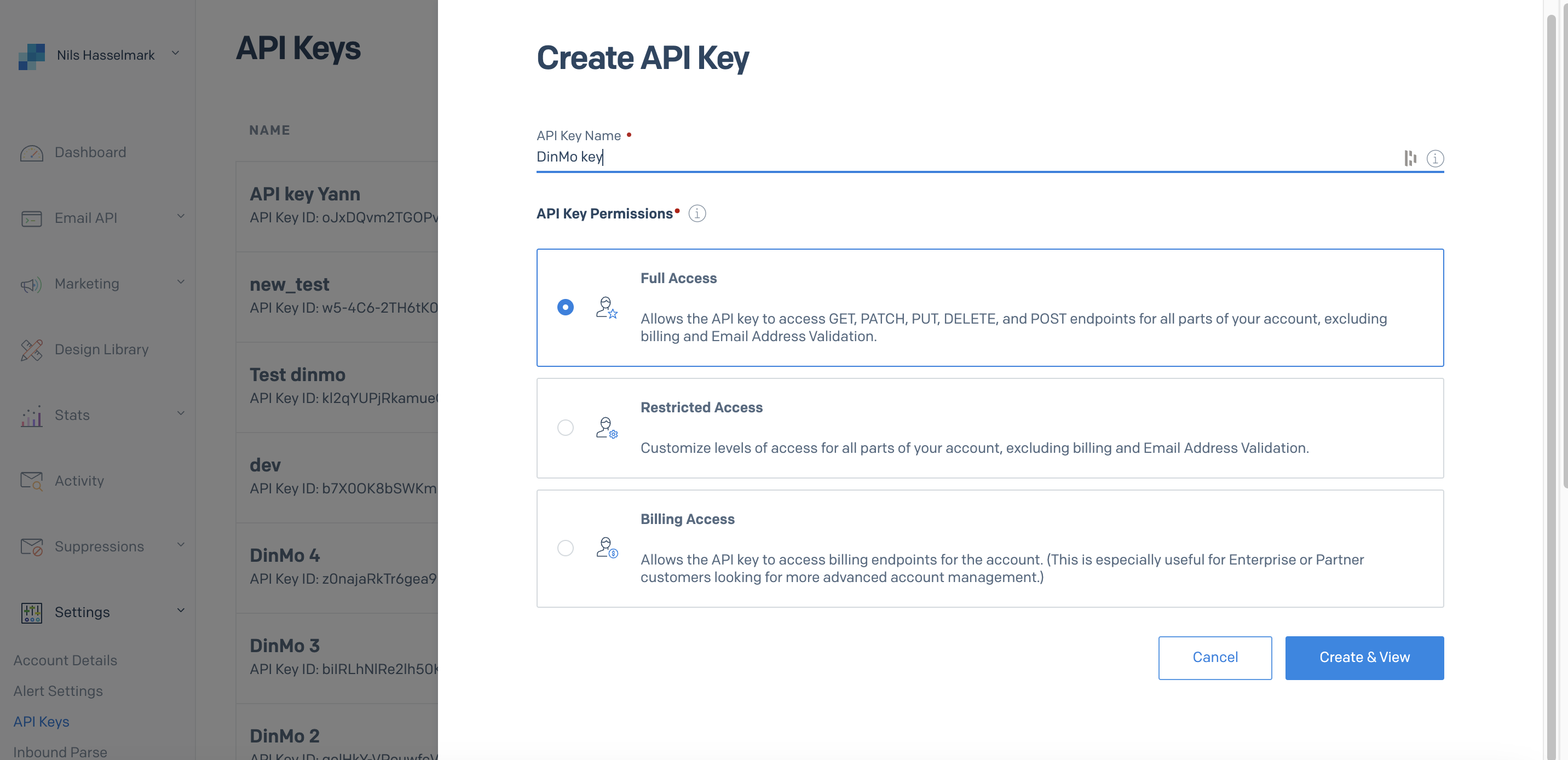
Task: Click info icon in API Key Name field
Action: tap(1435, 158)
